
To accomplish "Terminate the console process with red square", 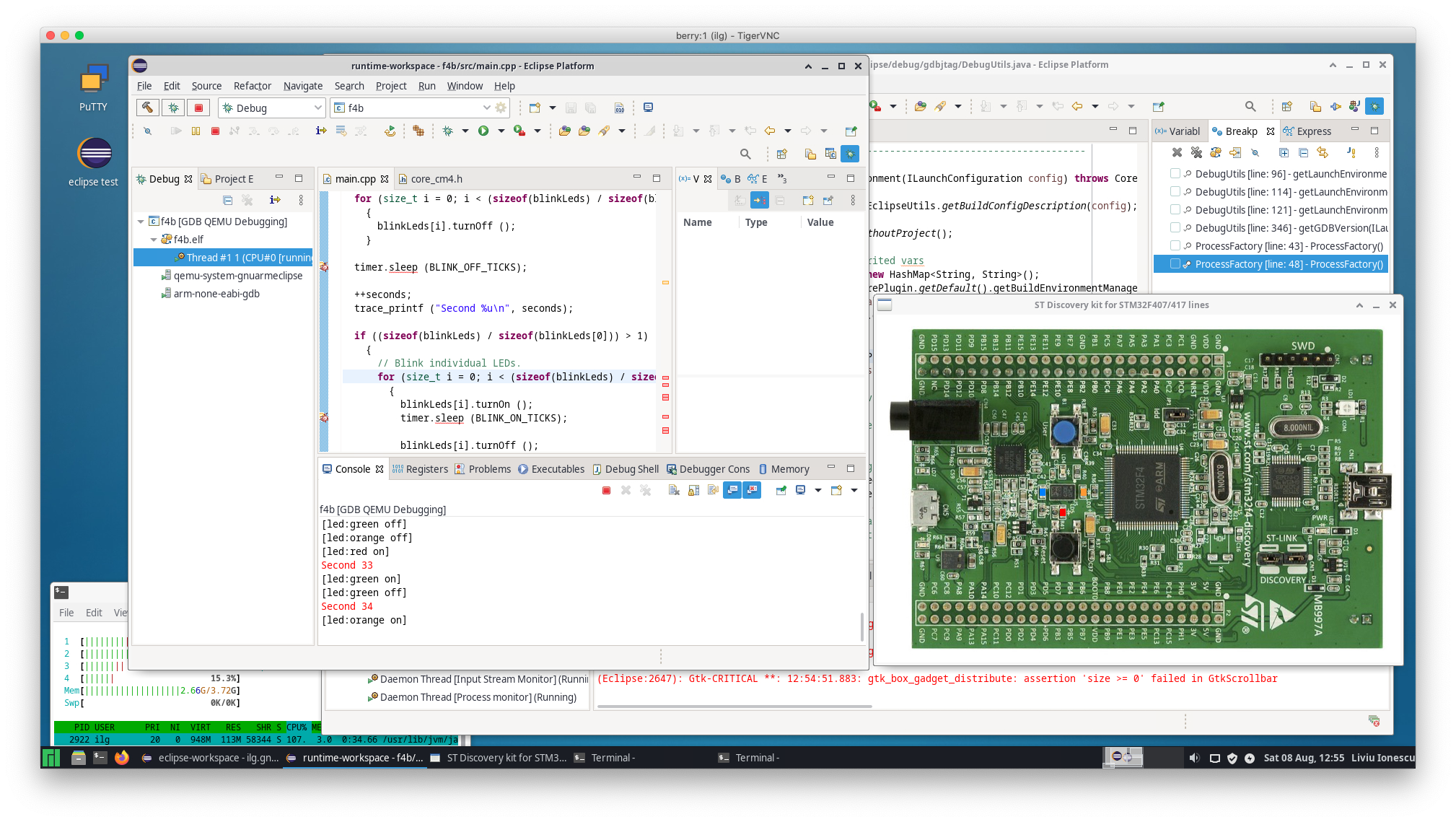I will 606,490.
